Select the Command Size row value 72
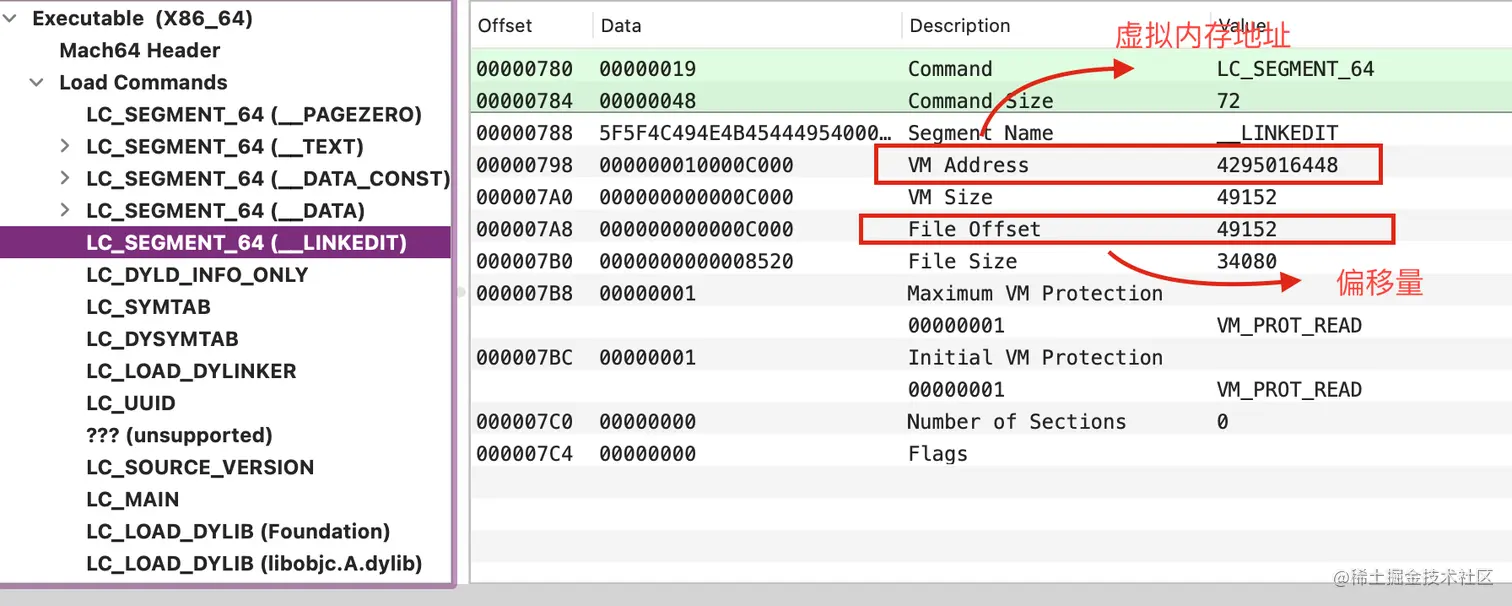1512x606 pixels. (1228, 100)
